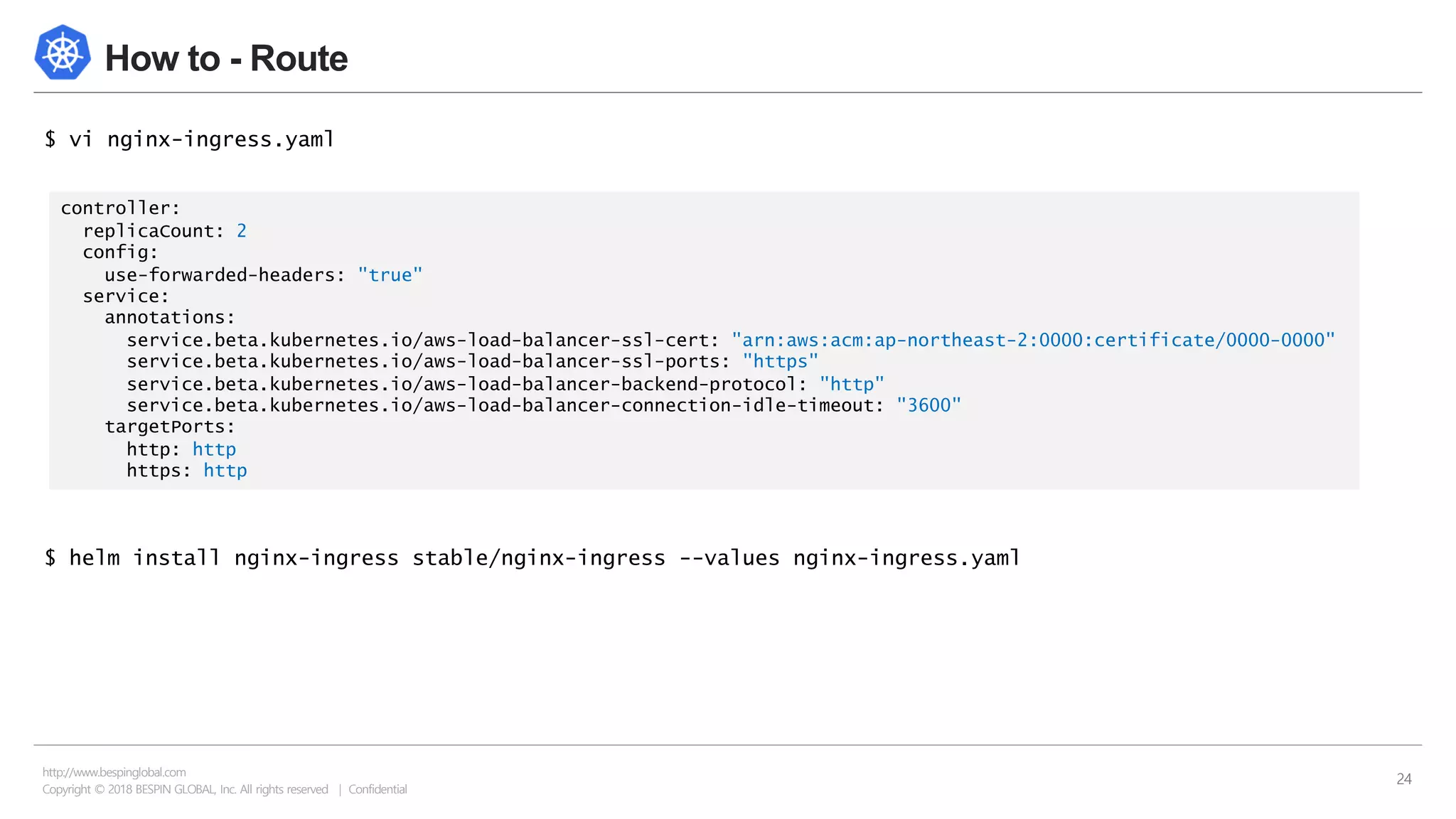Click the aws-load-balancer-ssl-cert annotation key

(423, 340)
